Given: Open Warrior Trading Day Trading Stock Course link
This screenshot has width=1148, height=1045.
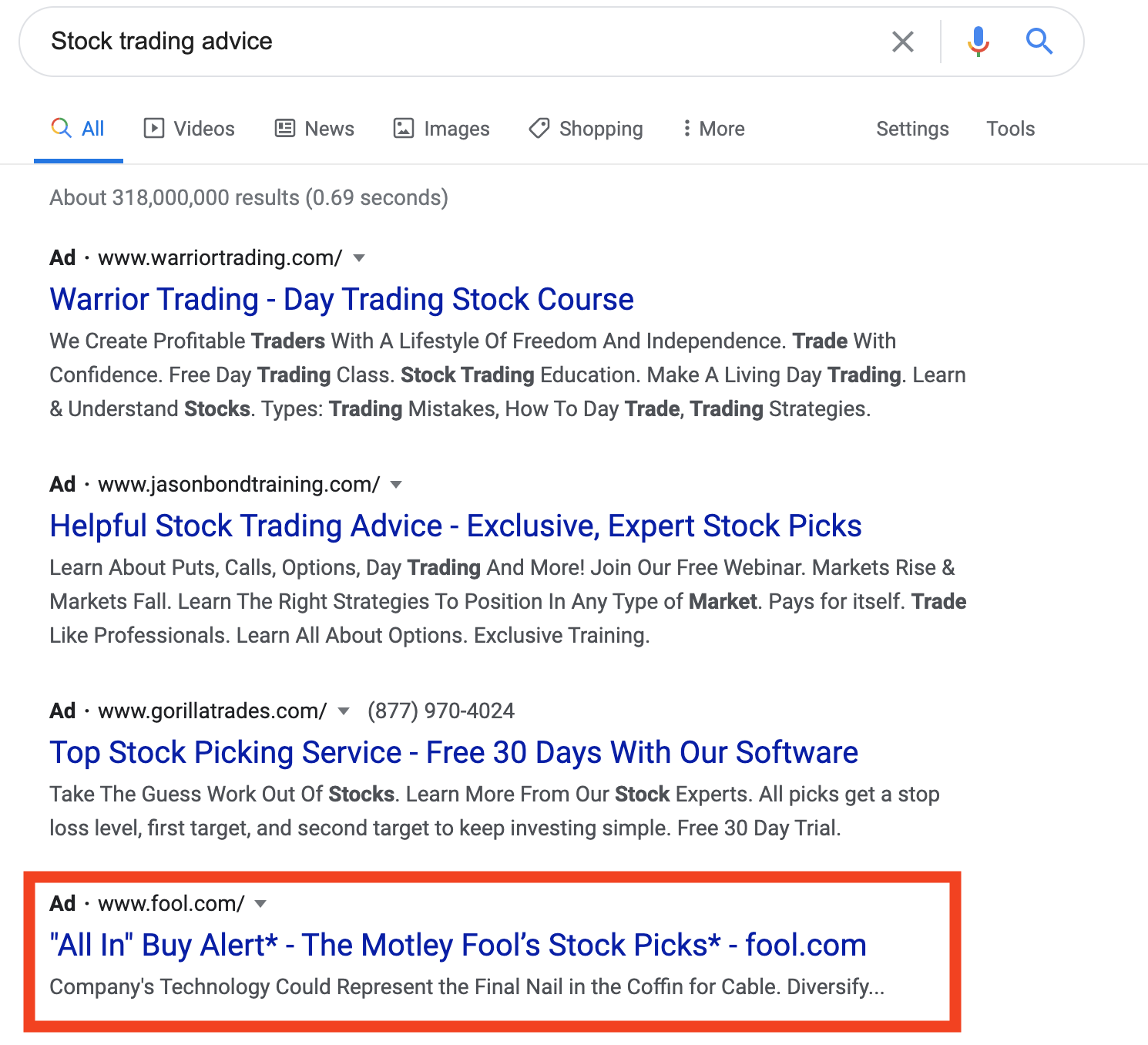Looking at the screenshot, I should pyautogui.click(x=341, y=299).
